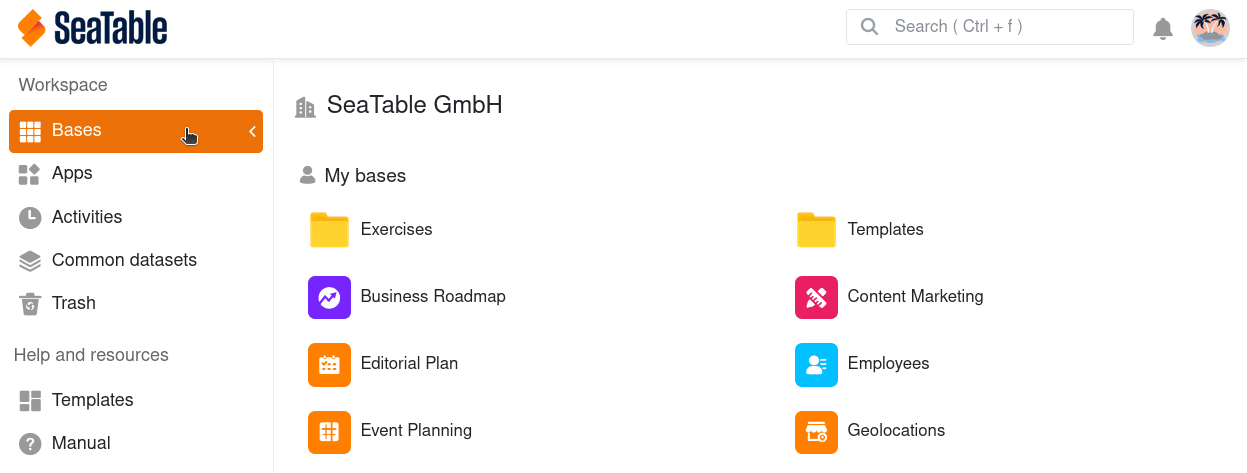The image size is (1247, 473).
Task: Open the Exercises folder
Action: (329, 230)
